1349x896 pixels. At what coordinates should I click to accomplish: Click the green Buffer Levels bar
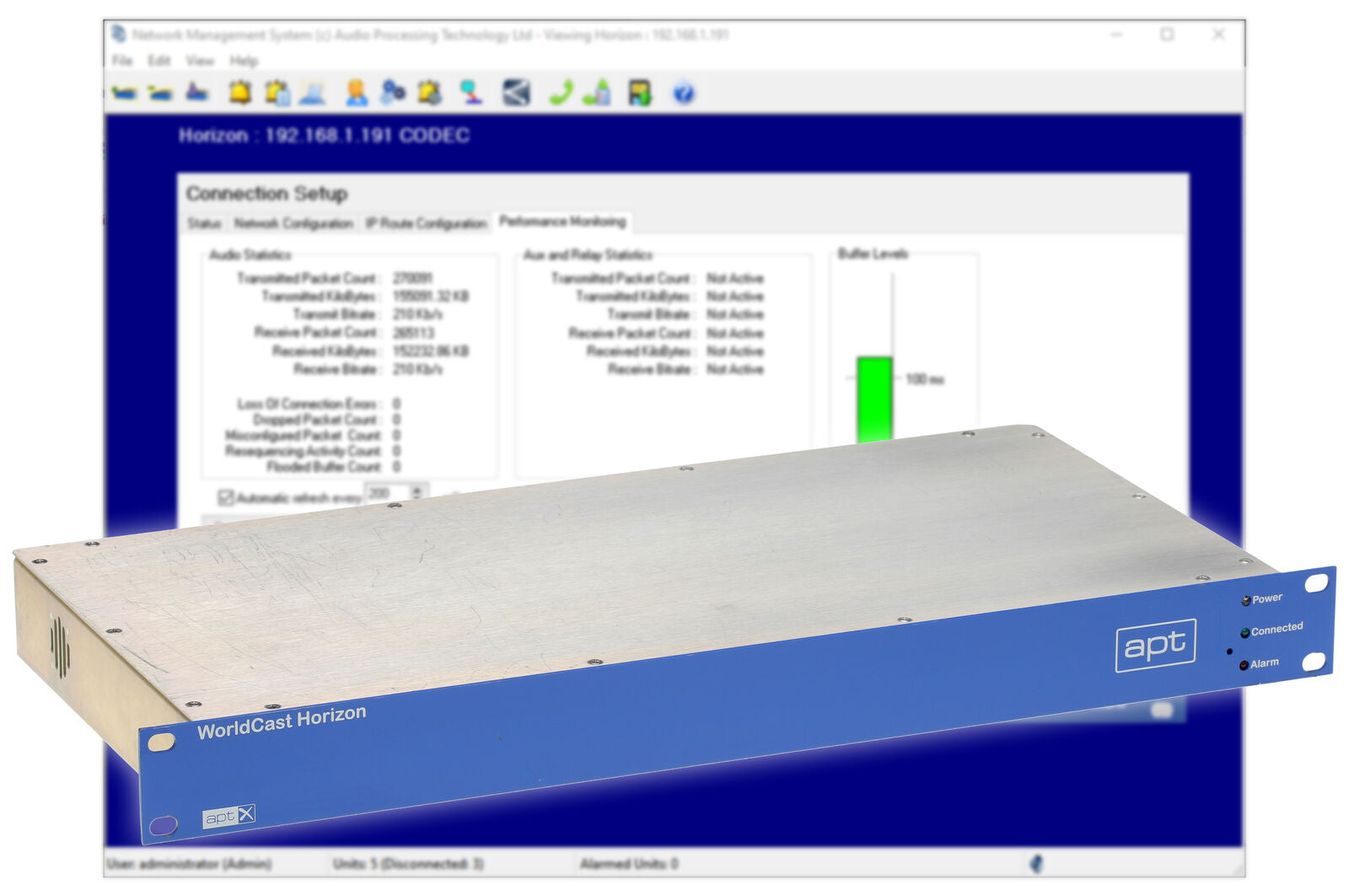874,399
